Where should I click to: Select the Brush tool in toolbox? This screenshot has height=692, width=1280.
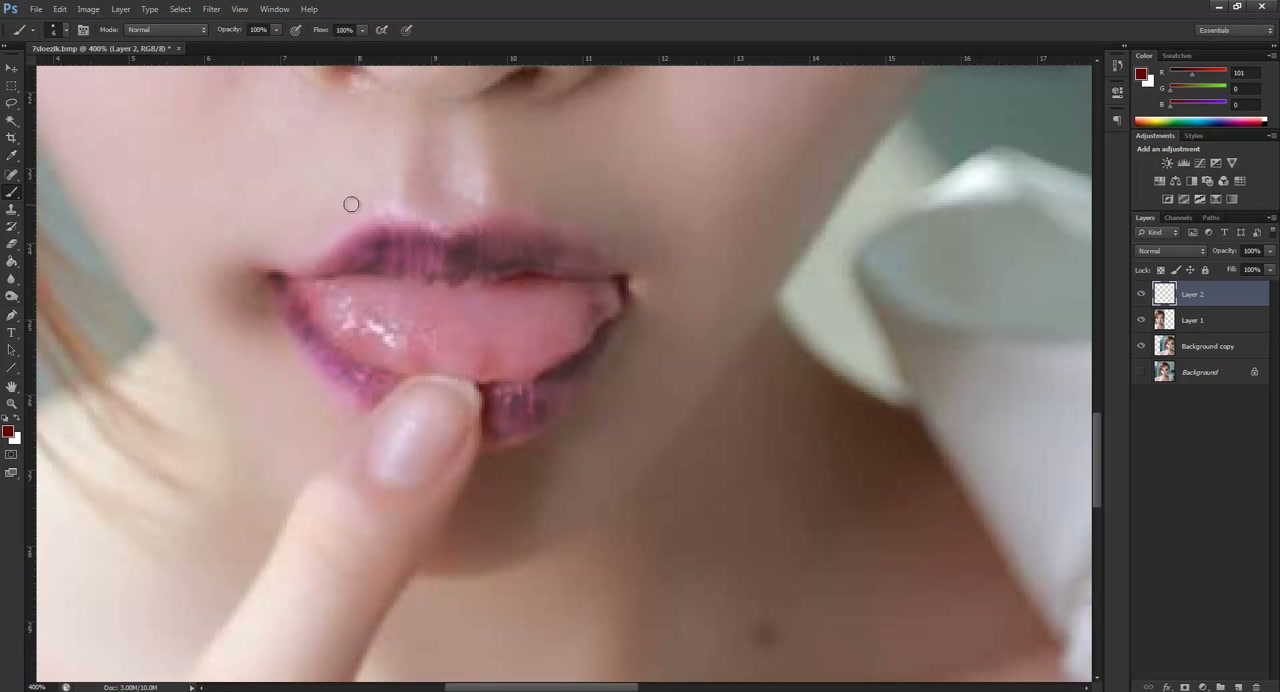pyautogui.click(x=11, y=191)
